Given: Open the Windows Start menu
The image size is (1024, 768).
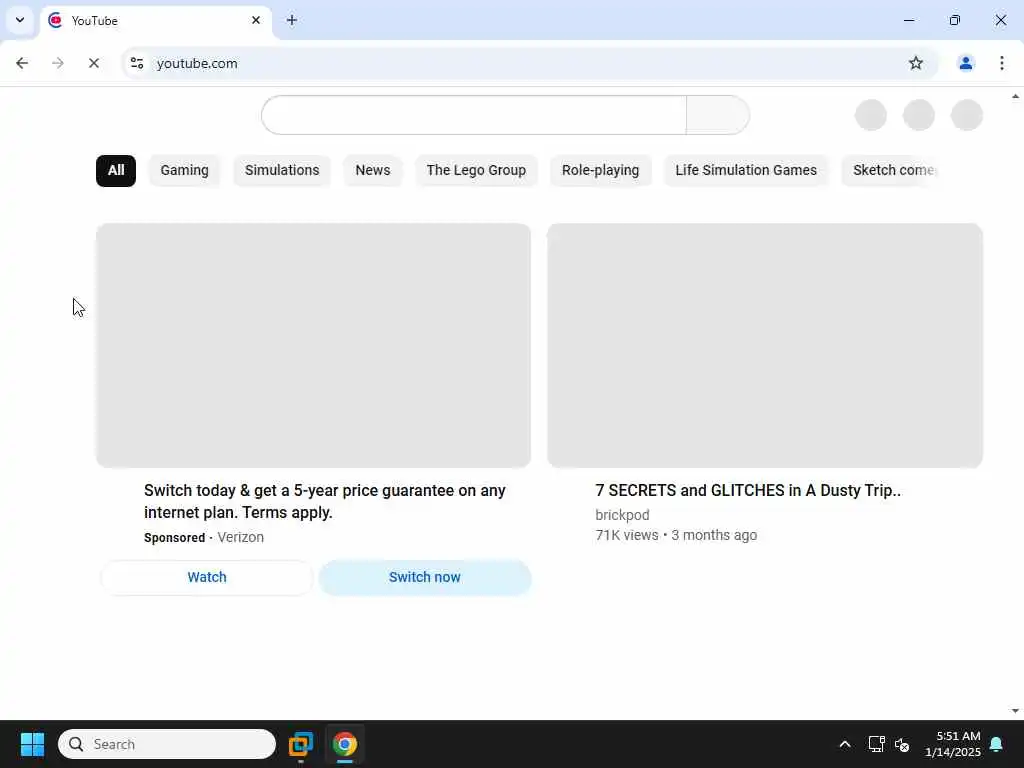Looking at the screenshot, I should tap(32, 744).
